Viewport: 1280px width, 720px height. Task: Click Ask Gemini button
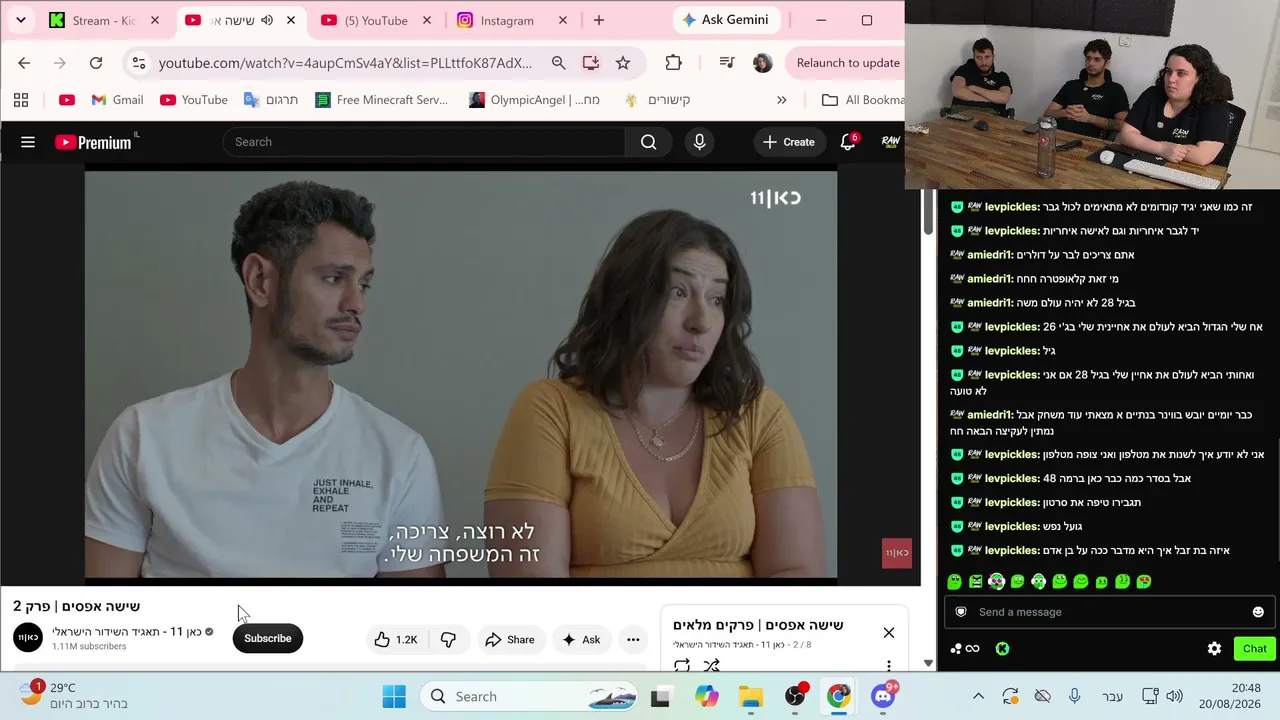pos(725,20)
